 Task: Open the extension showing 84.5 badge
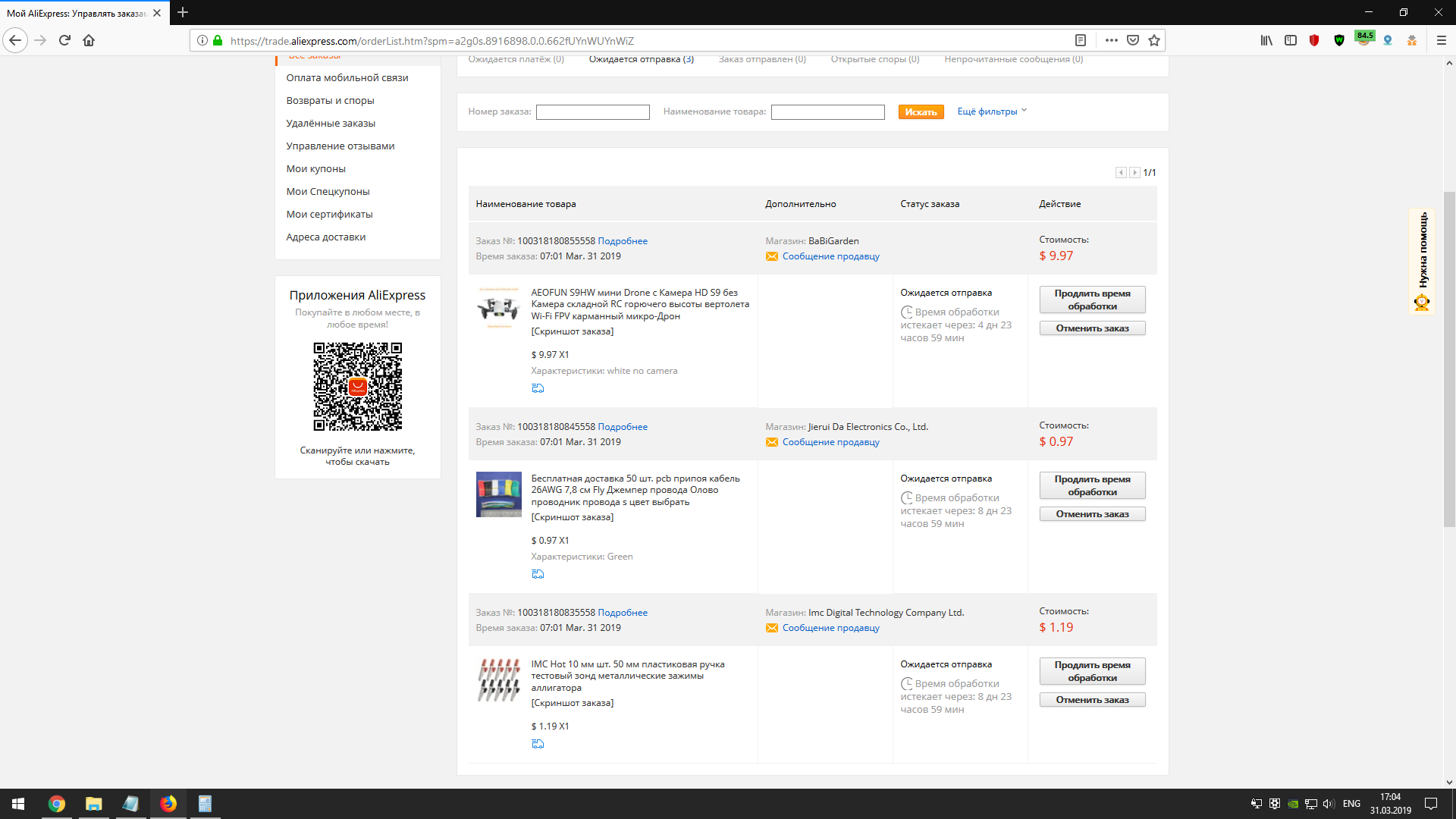tap(1364, 39)
